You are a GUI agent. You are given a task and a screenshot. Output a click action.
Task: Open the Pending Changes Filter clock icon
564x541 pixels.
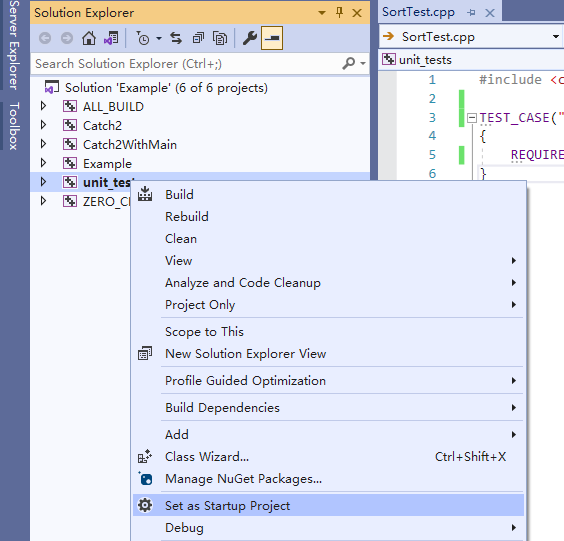(143, 38)
